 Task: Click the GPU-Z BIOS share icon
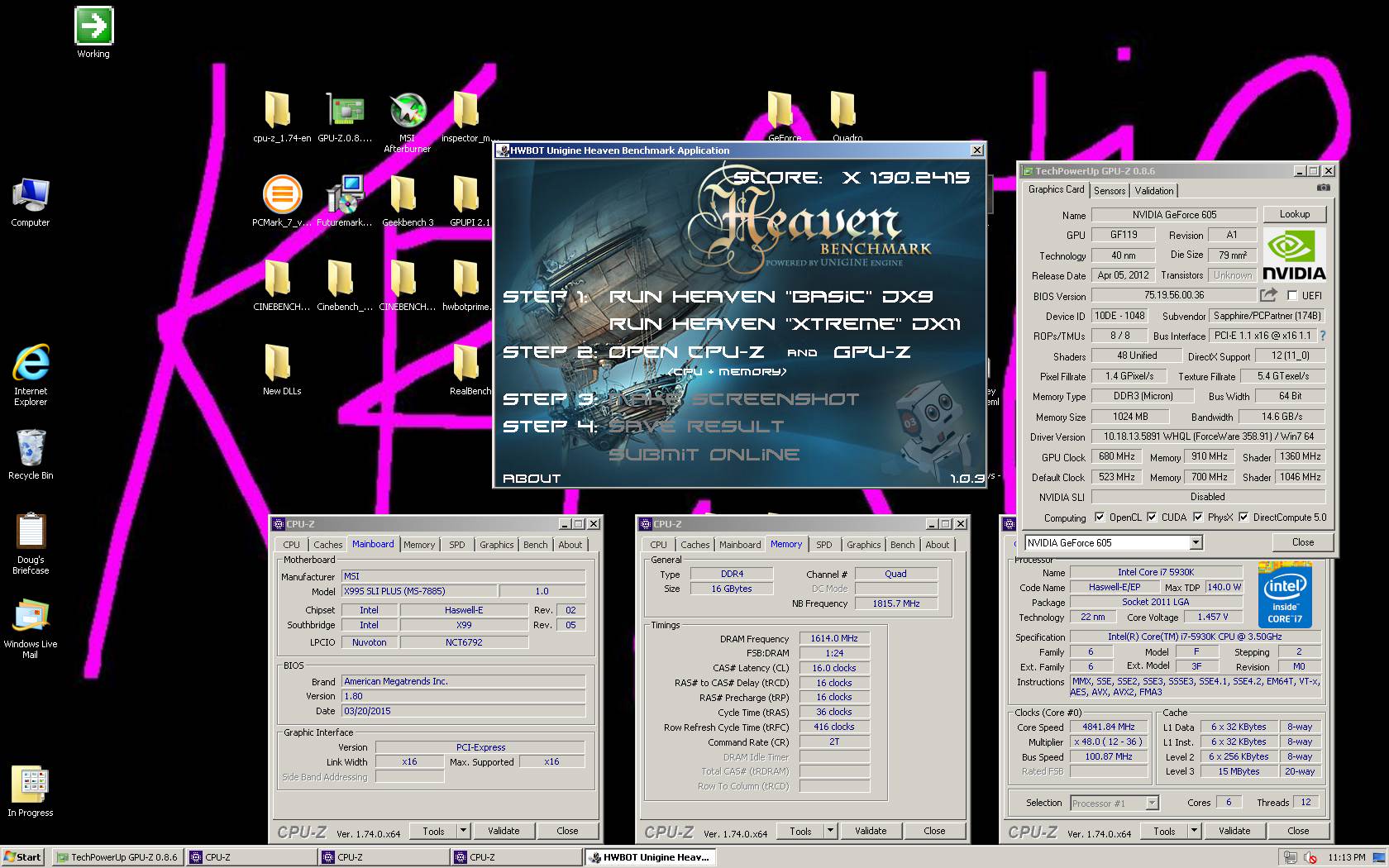click(1268, 295)
